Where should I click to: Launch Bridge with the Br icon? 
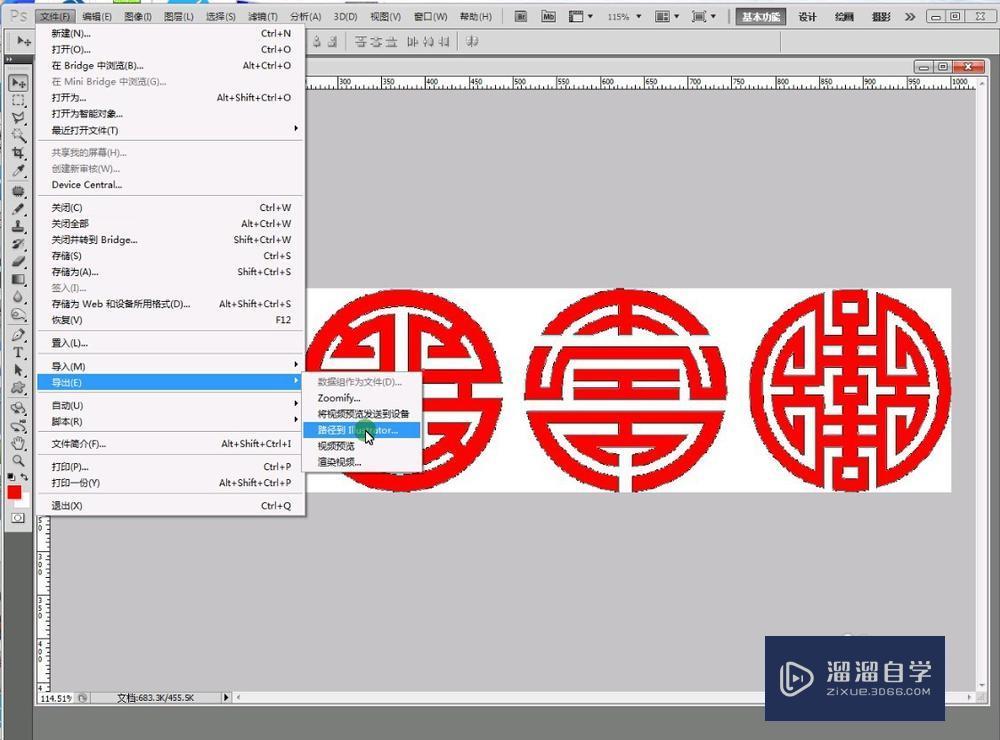pyautogui.click(x=521, y=17)
